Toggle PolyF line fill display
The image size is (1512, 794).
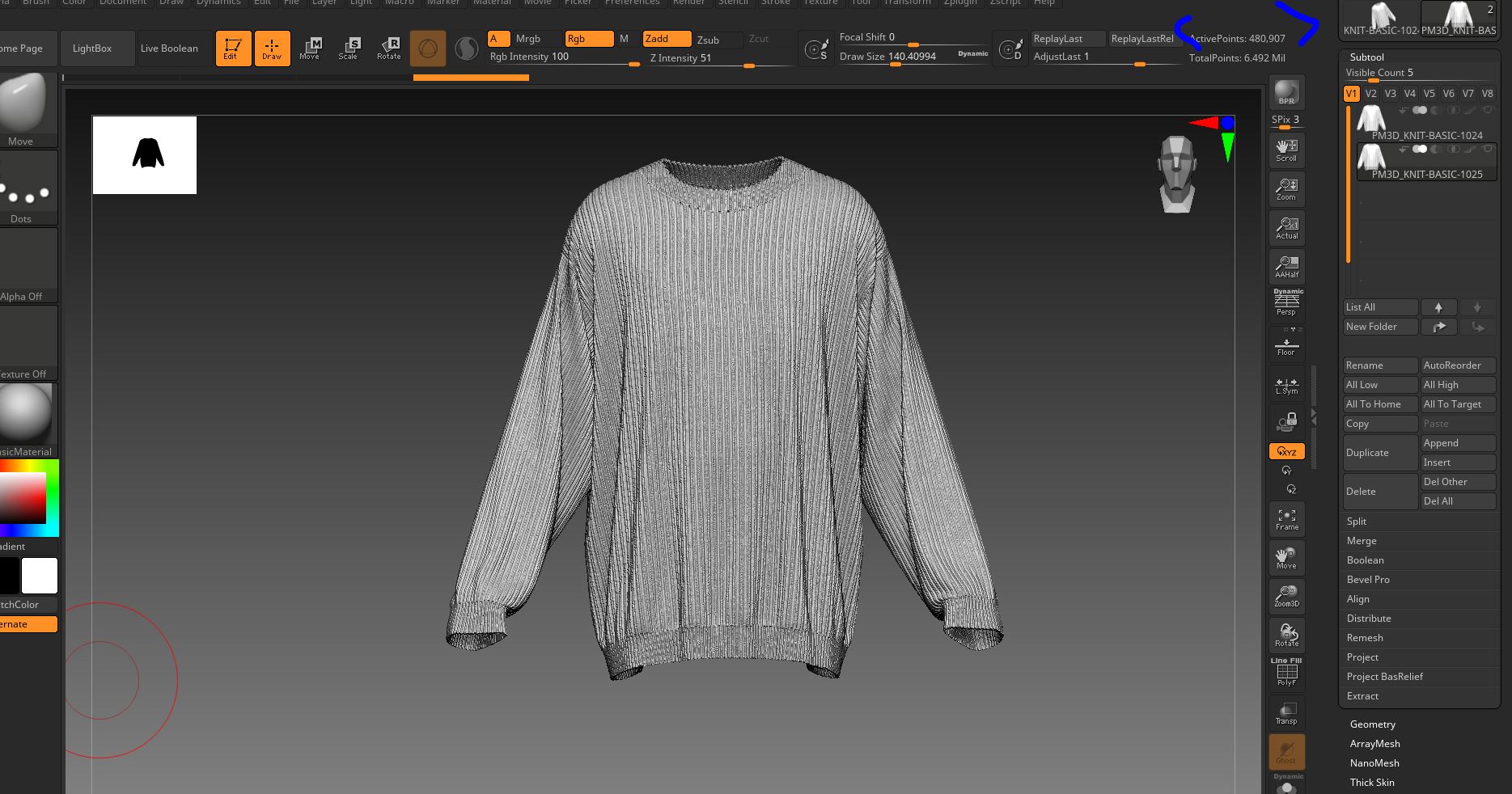pyautogui.click(x=1286, y=673)
